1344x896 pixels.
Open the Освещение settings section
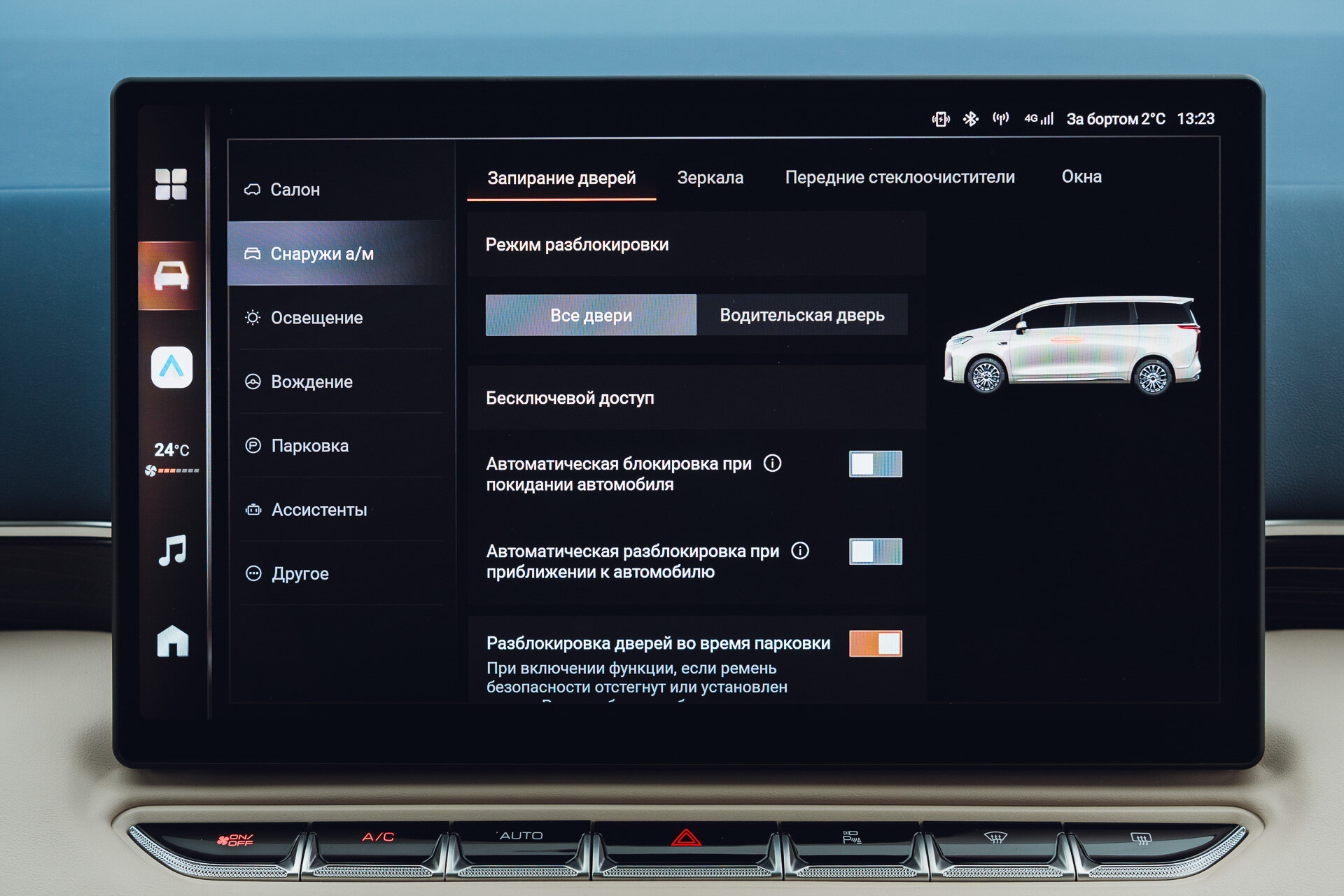(316, 318)
